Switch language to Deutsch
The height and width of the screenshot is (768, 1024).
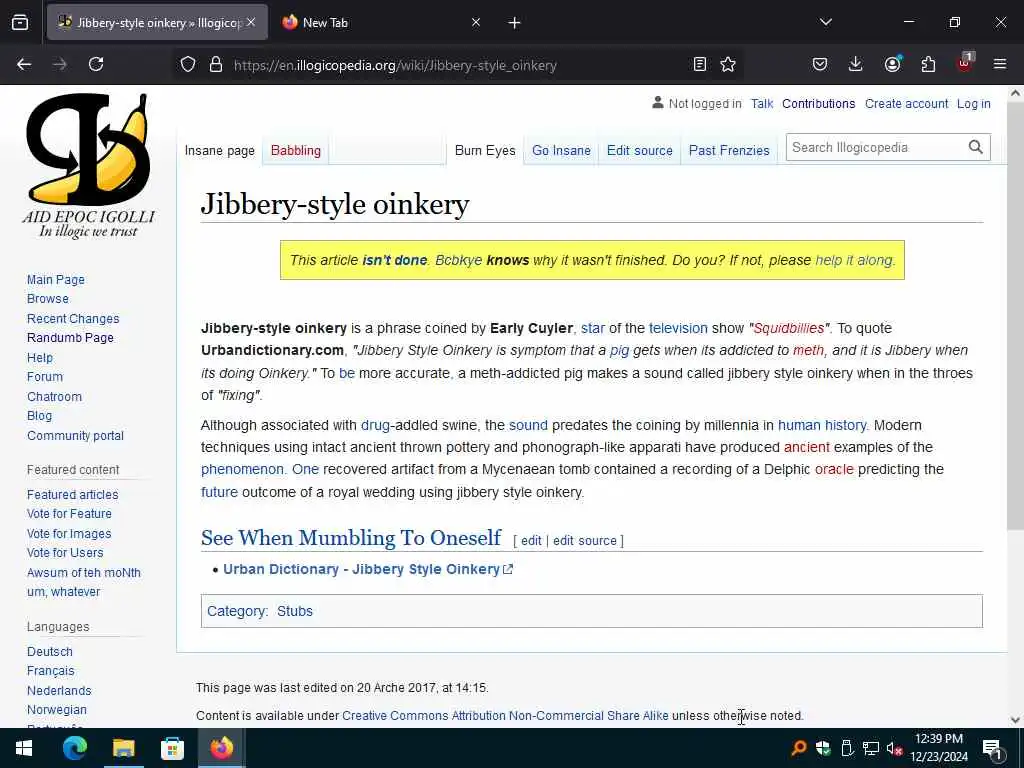coord(50,652)
